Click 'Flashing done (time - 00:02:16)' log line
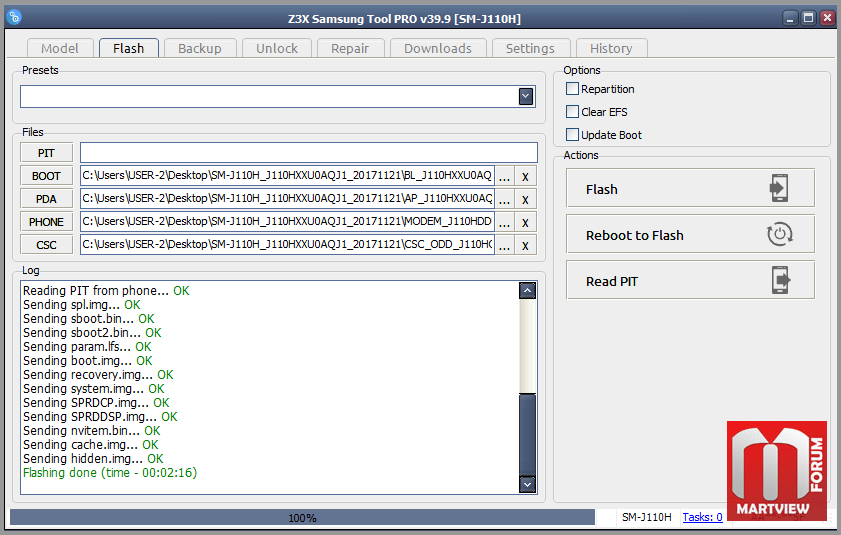This screenshot has height=535, width=841. pos(110,473)
